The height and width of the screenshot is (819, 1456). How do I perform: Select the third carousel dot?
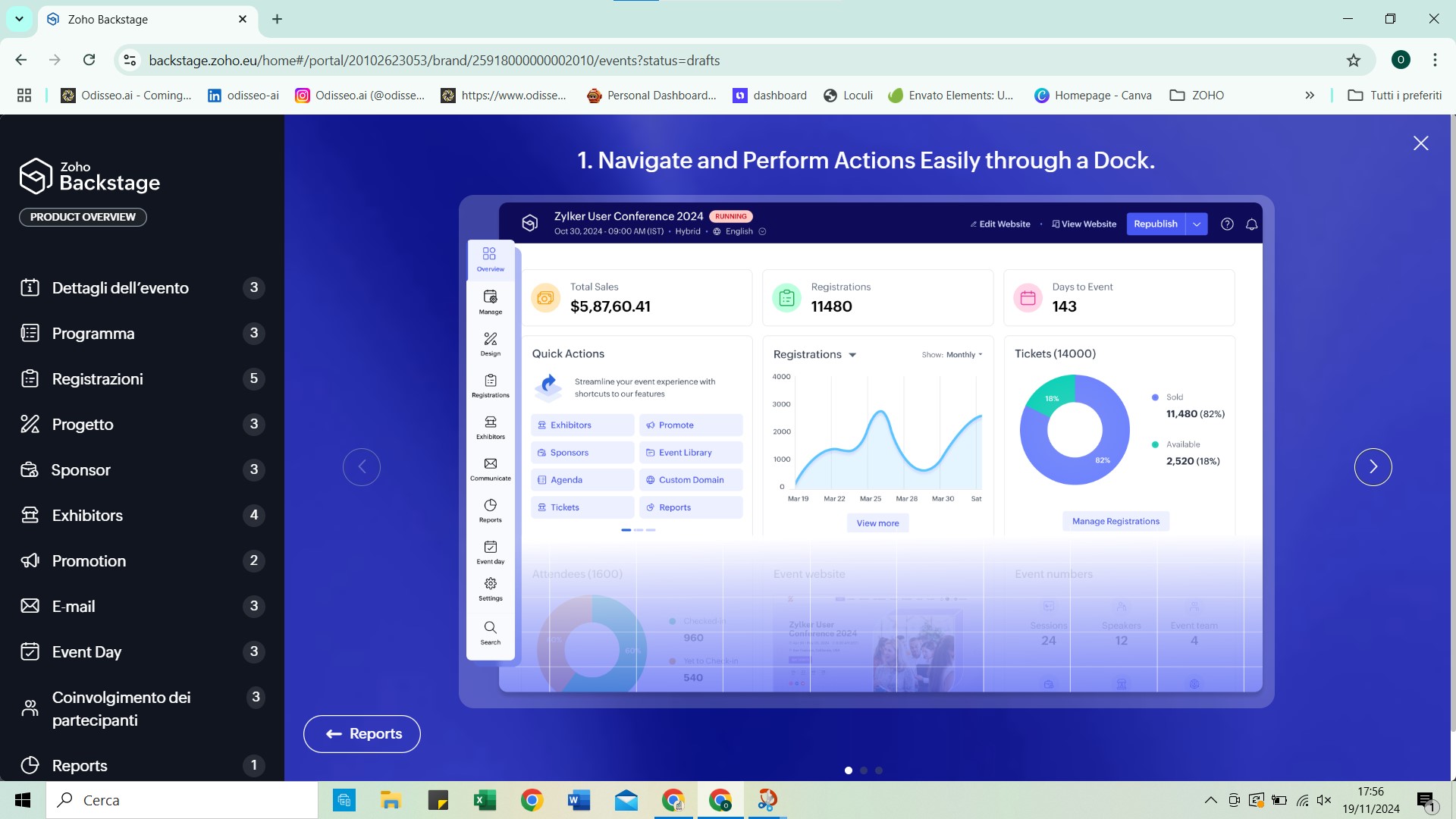(878, 770)
